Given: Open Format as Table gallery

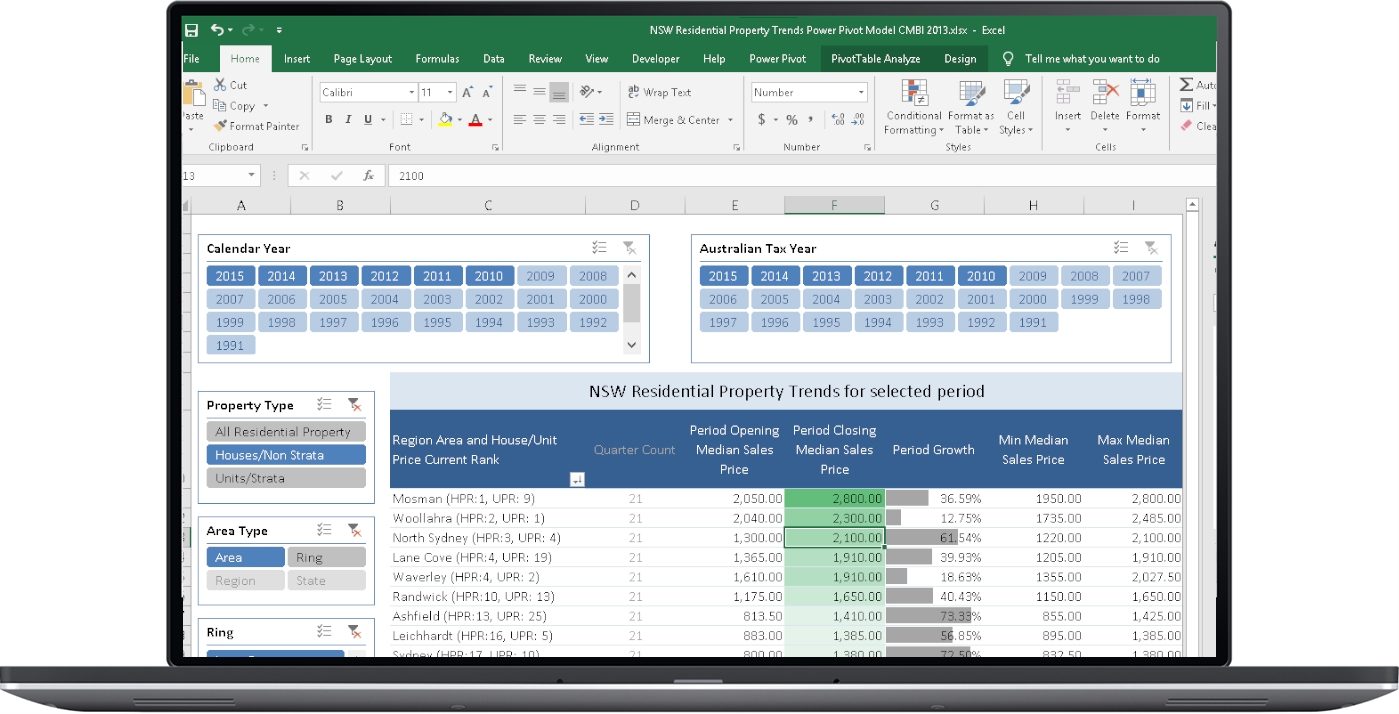Looking at the screenshot, I should [x=970, y=108].
